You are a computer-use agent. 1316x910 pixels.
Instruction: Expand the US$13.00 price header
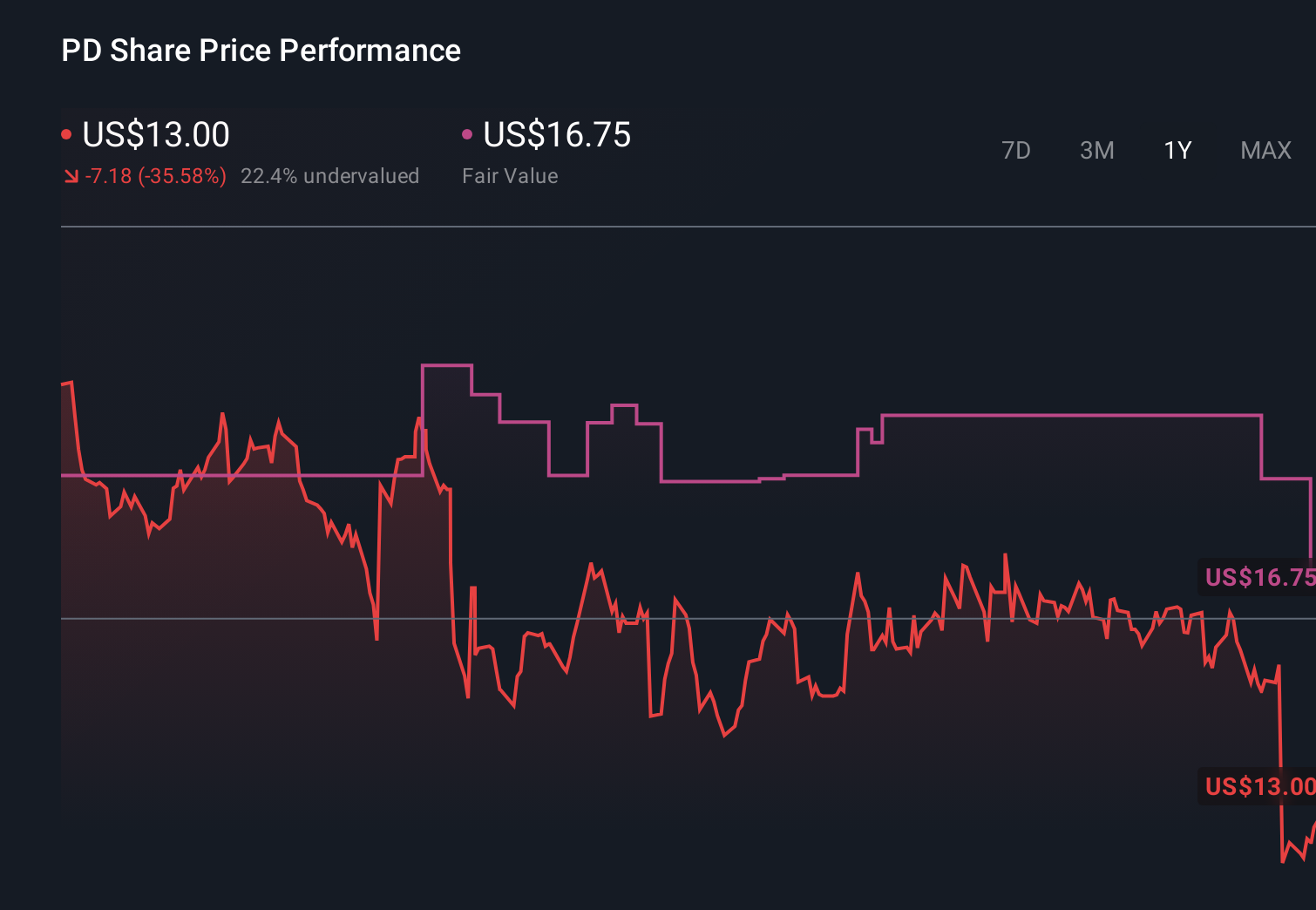(155, 134)
